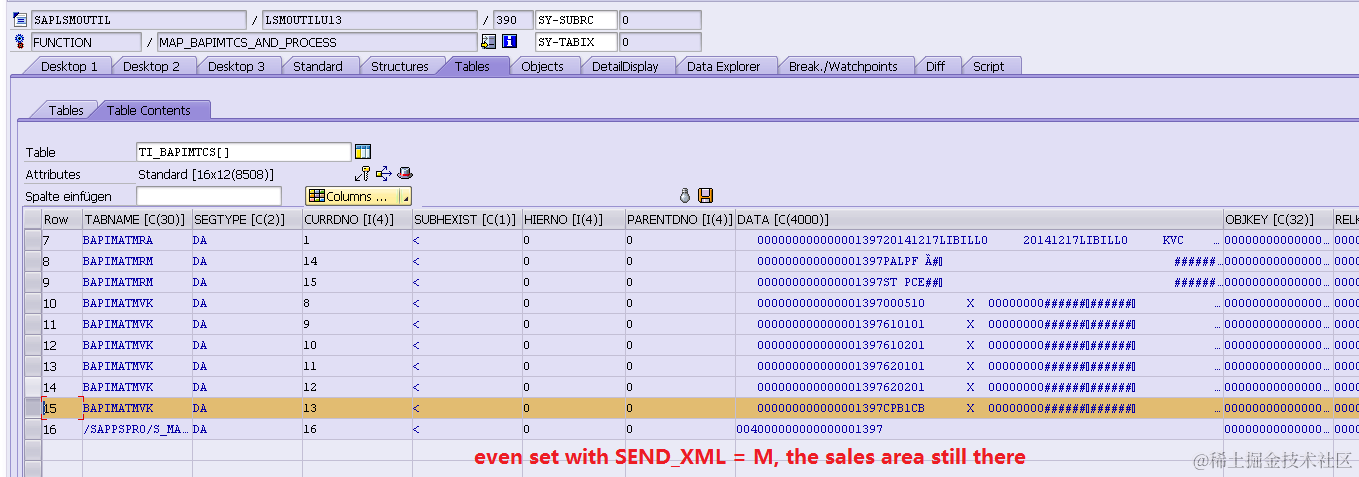Click /SAPPSPRO/S_MA... cell in row 16
Screen dimensions: 1359x477
[137, 429]
